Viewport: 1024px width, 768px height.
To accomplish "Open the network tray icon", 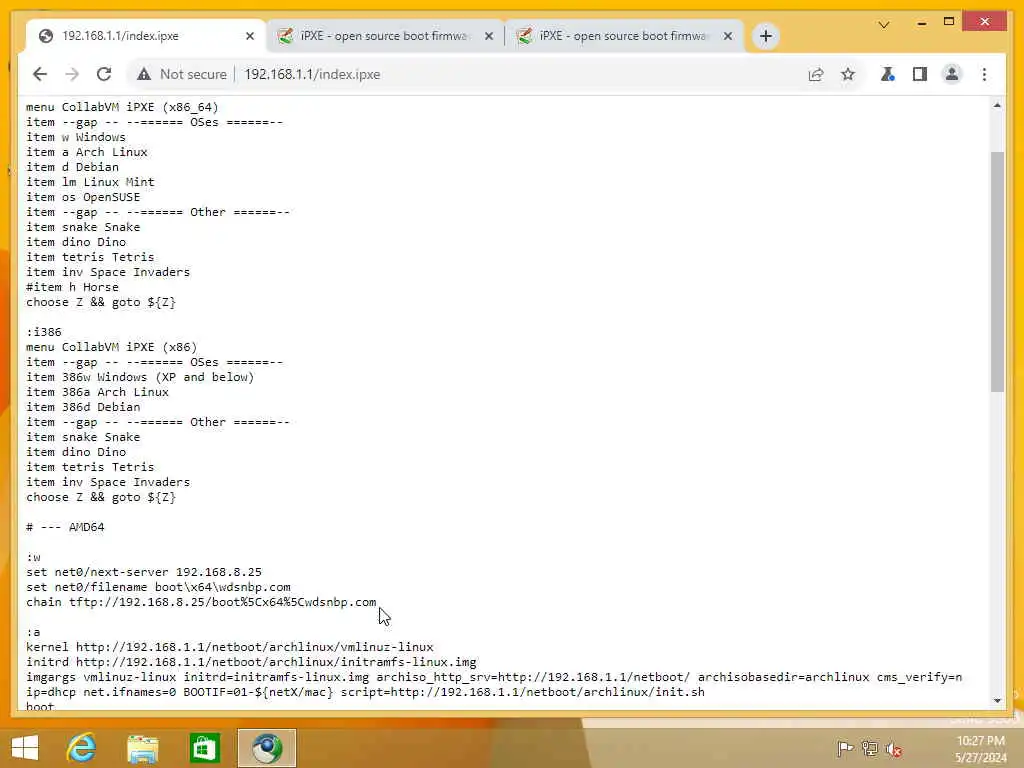I will [x=869, y=748].
